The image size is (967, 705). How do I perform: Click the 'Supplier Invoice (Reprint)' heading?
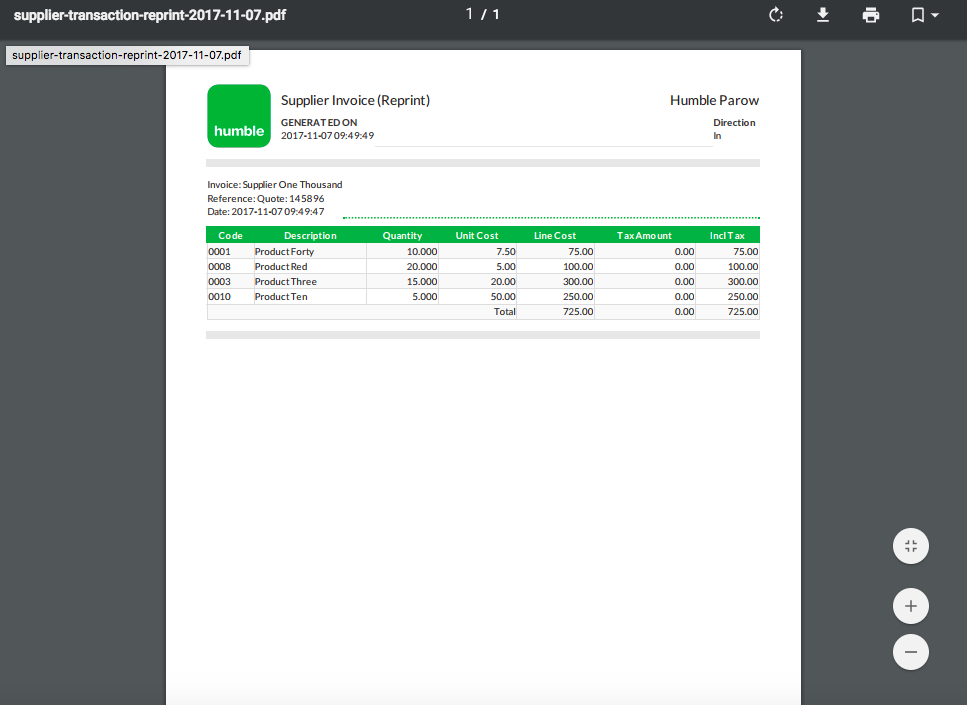tap(355, 101)
